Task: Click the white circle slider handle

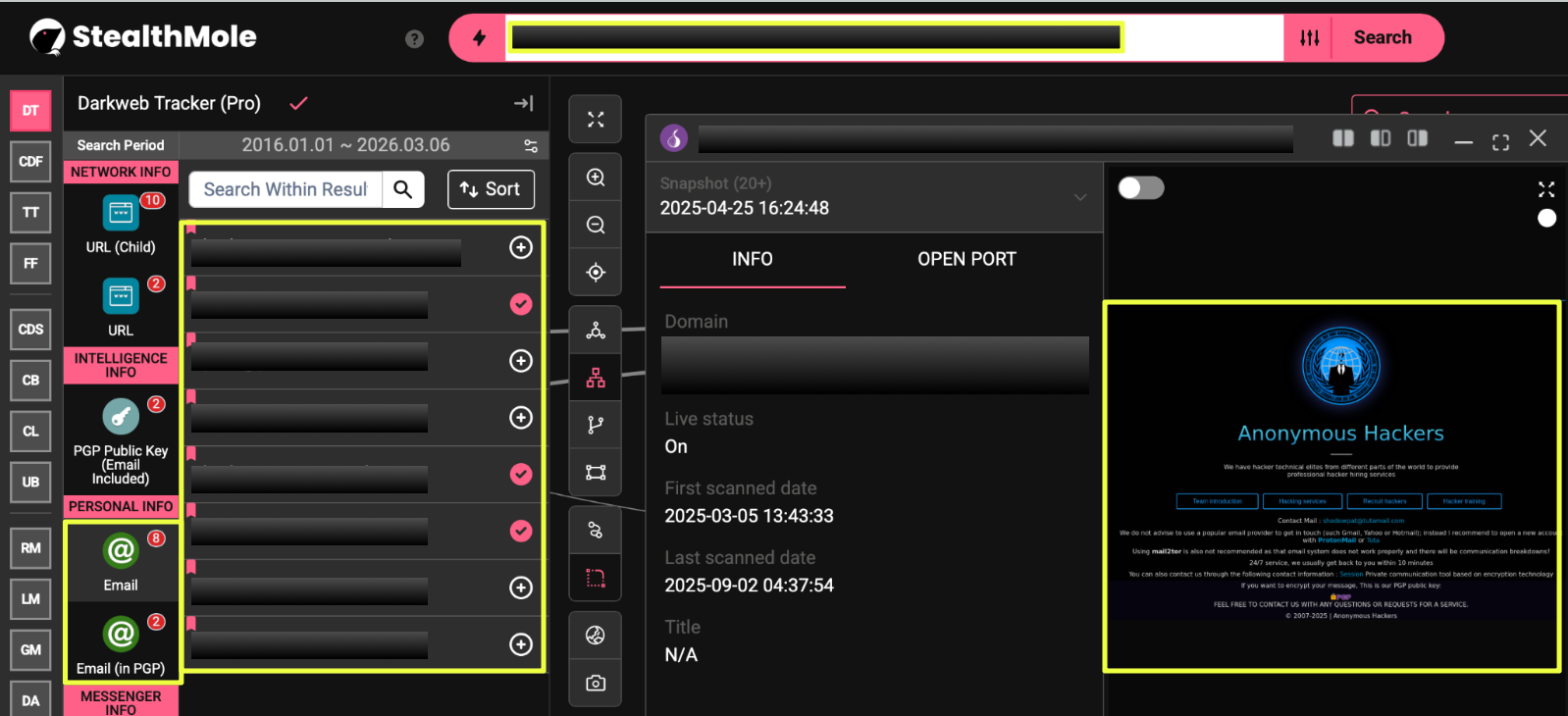Action: (1546, 219)
